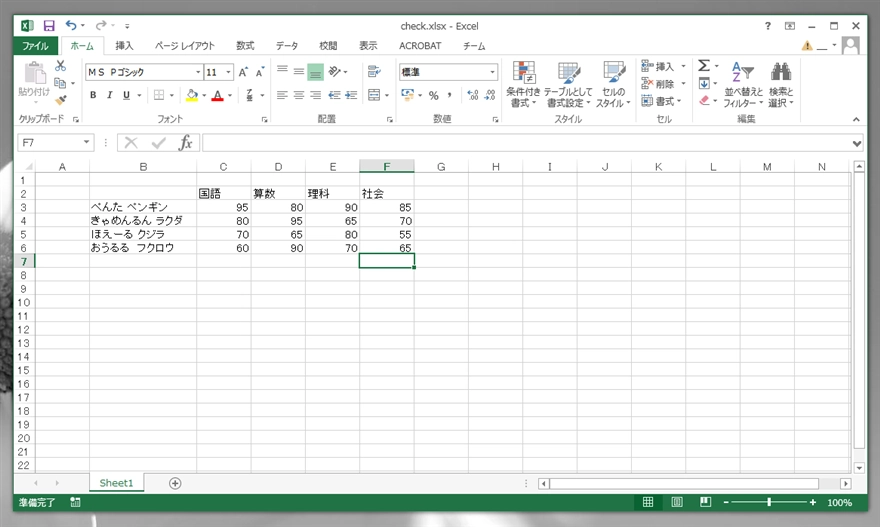880x527 pixels.
Task: Open Find and Select (検索と選択)
Action: (x=781, y=84)
